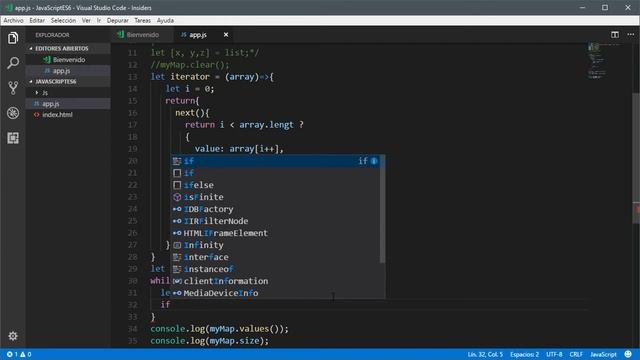Click the errors and warnings status indicator
640x360 pixels.
[x=19, y=354]
